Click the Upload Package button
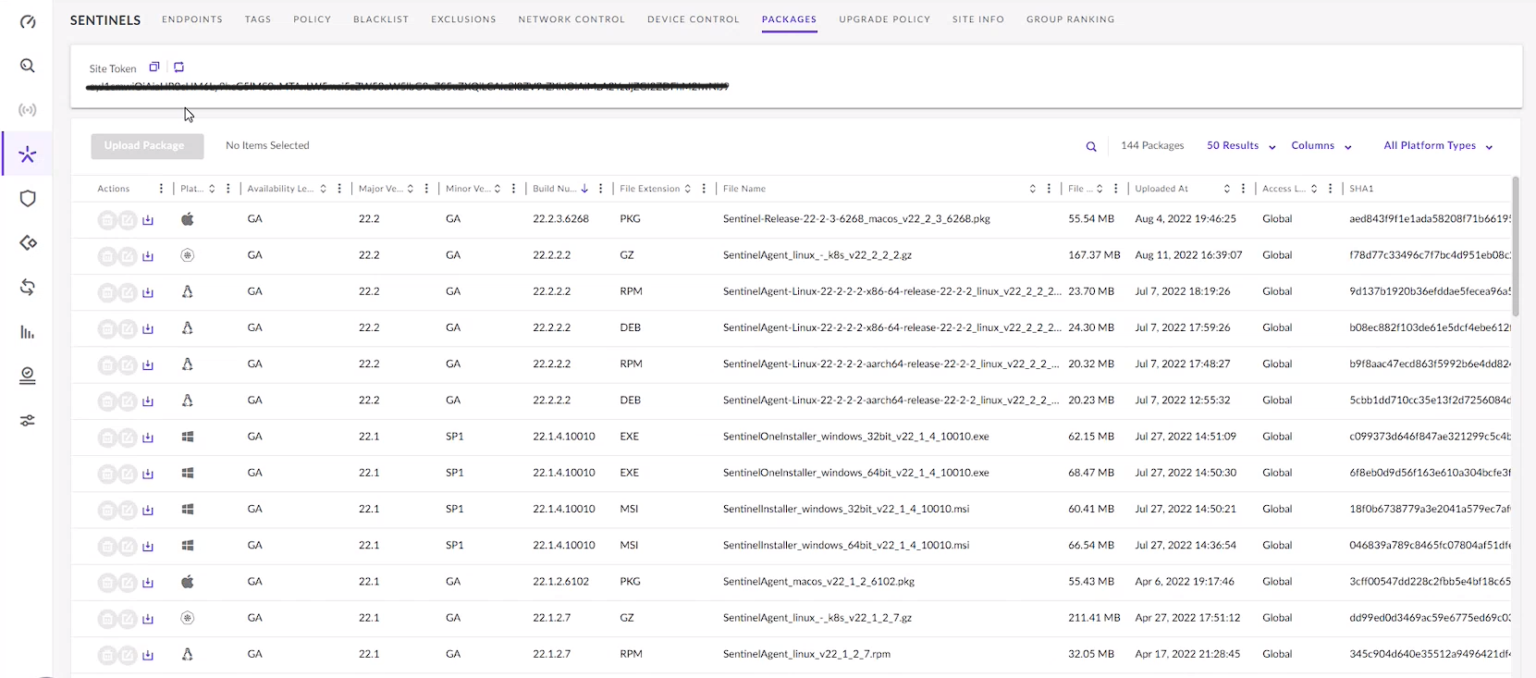The width and height of the screenshot is (1536, 678). click(146, 146)
